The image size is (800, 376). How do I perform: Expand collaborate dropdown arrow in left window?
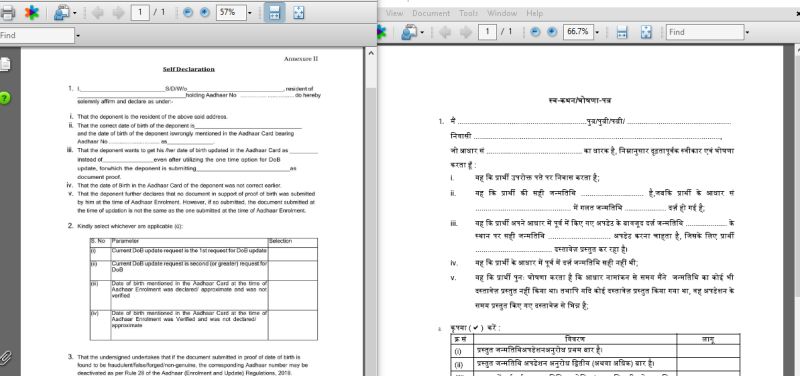click(75, 13)
